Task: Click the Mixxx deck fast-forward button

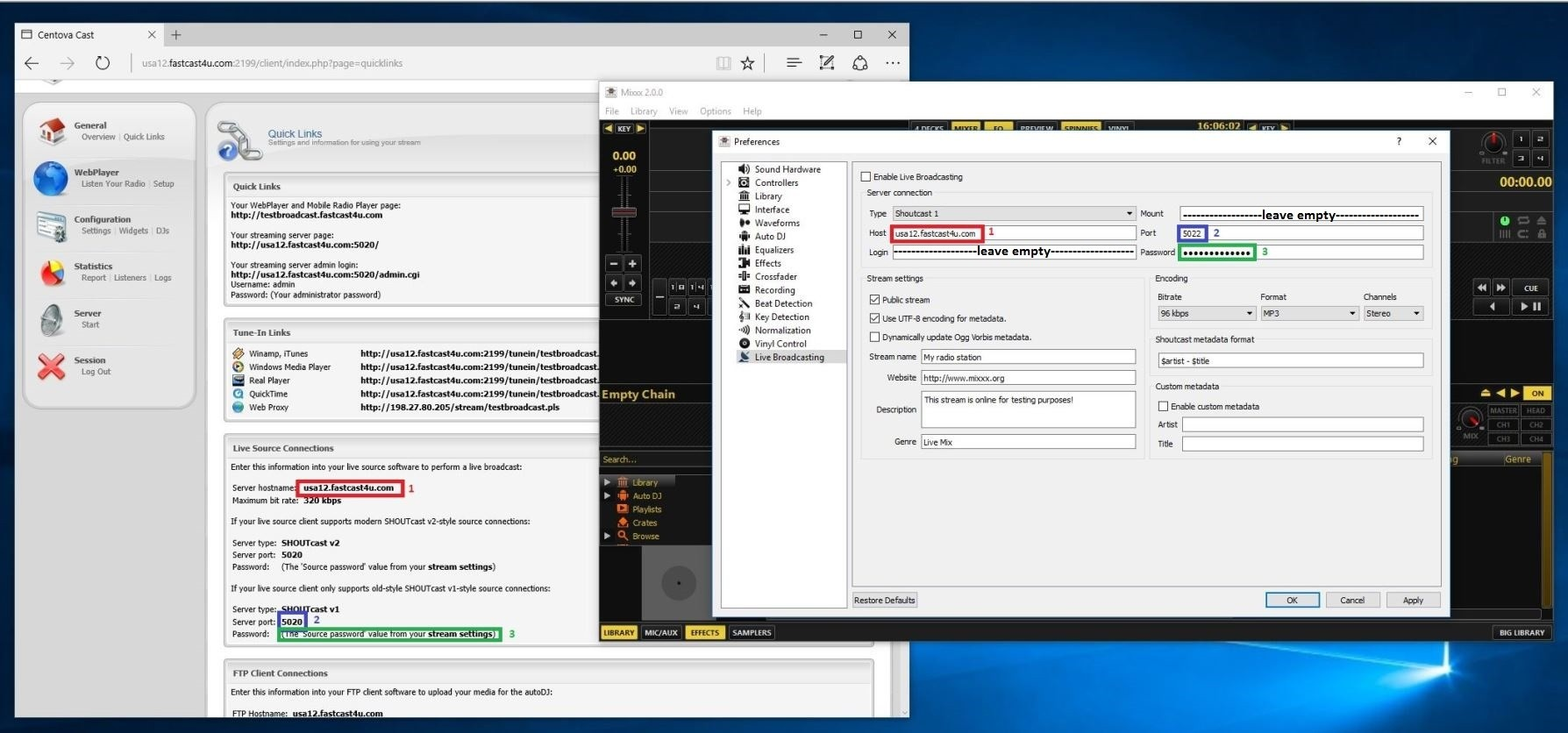Action: pos(1500,288)
